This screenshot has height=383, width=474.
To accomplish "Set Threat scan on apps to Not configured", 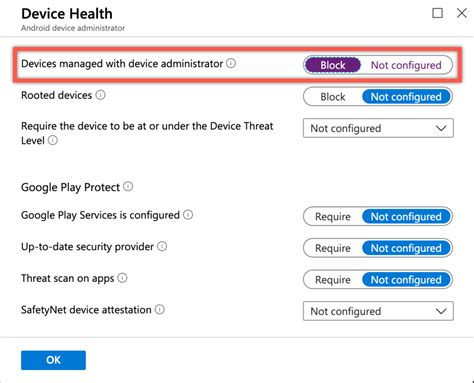I will coord(406,280).
